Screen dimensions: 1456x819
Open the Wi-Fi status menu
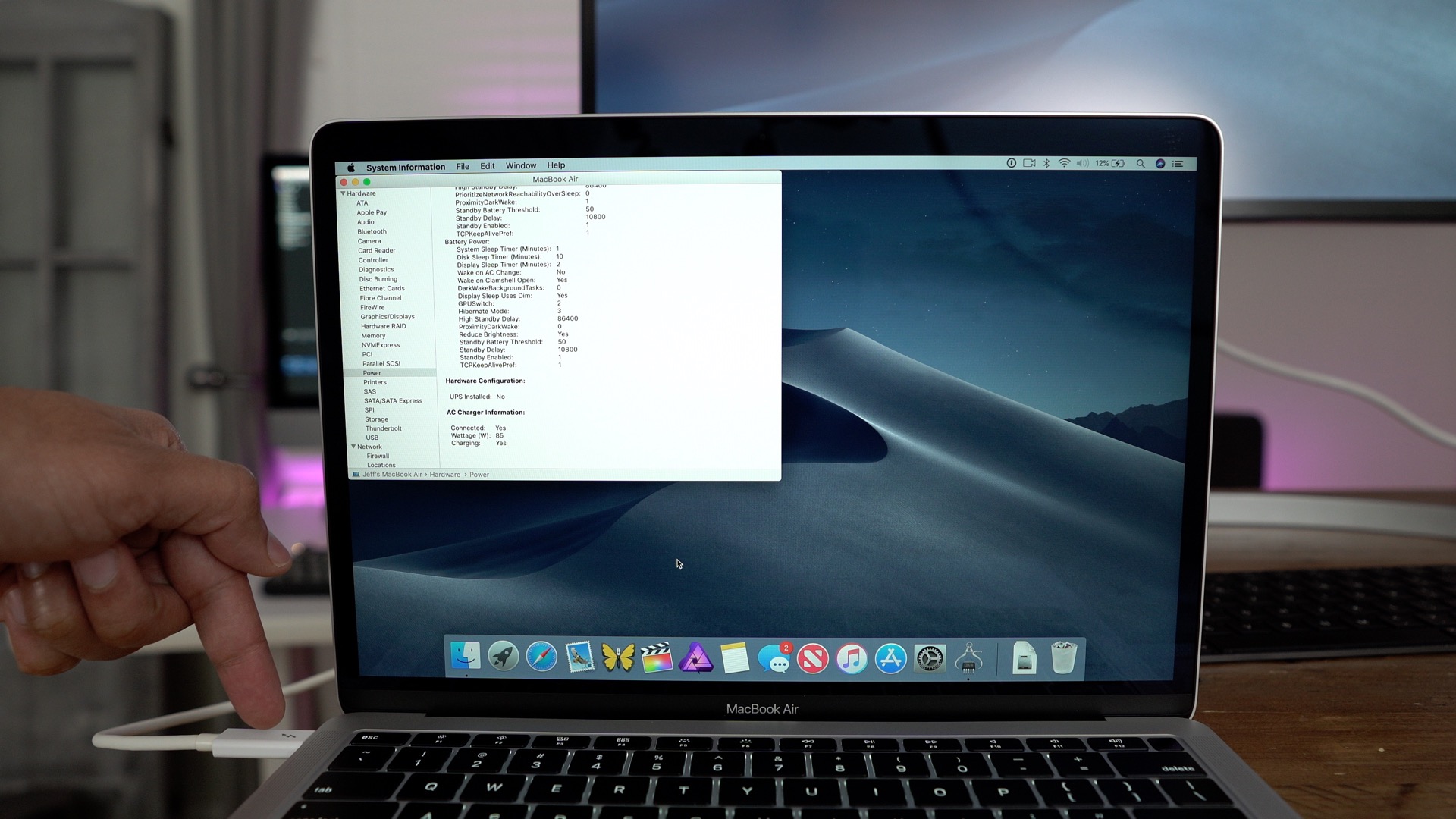1064,164
